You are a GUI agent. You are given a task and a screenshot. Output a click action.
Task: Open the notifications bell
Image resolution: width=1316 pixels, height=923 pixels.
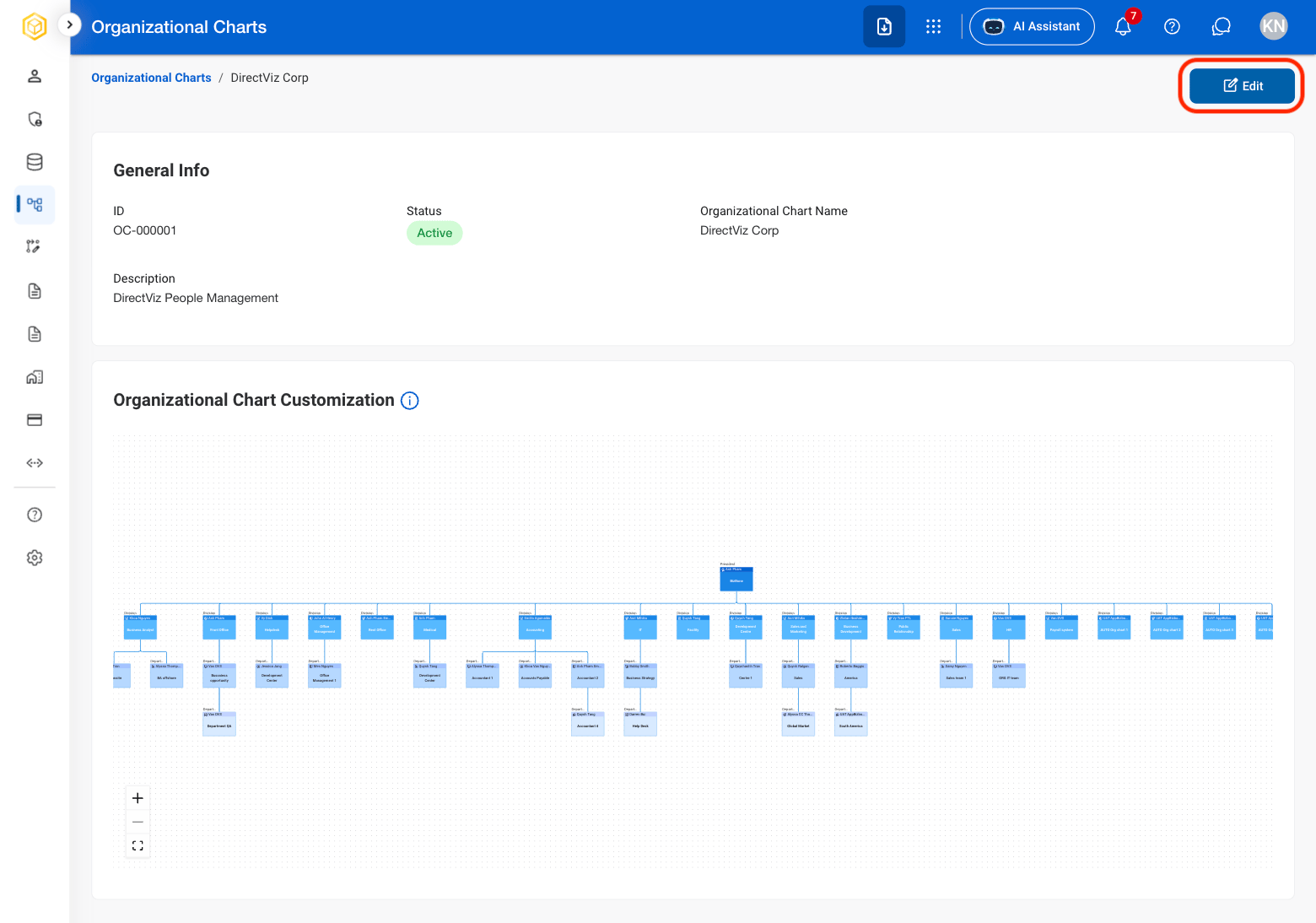pos(1123,26)
